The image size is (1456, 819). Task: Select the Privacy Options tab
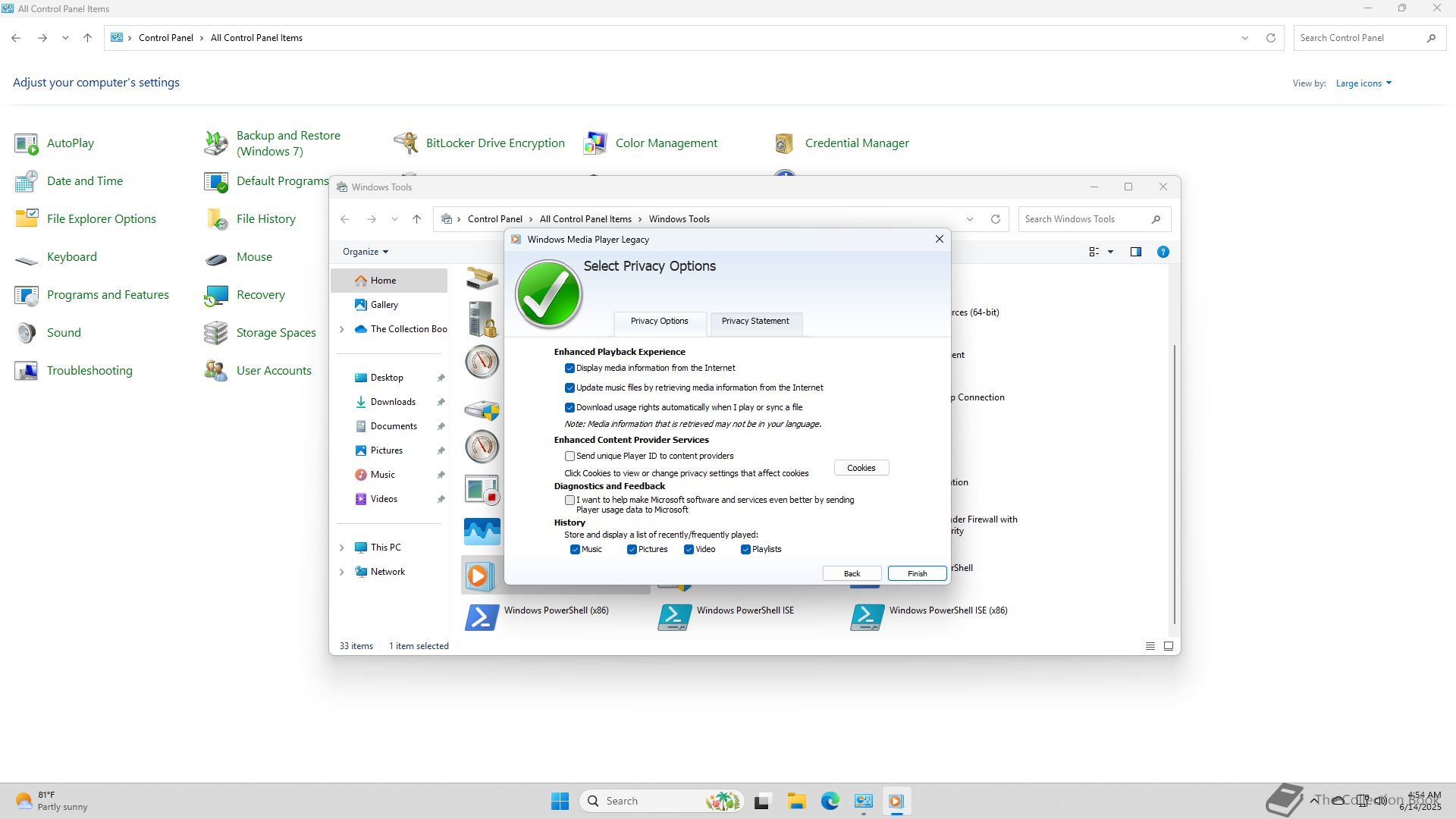659,322
